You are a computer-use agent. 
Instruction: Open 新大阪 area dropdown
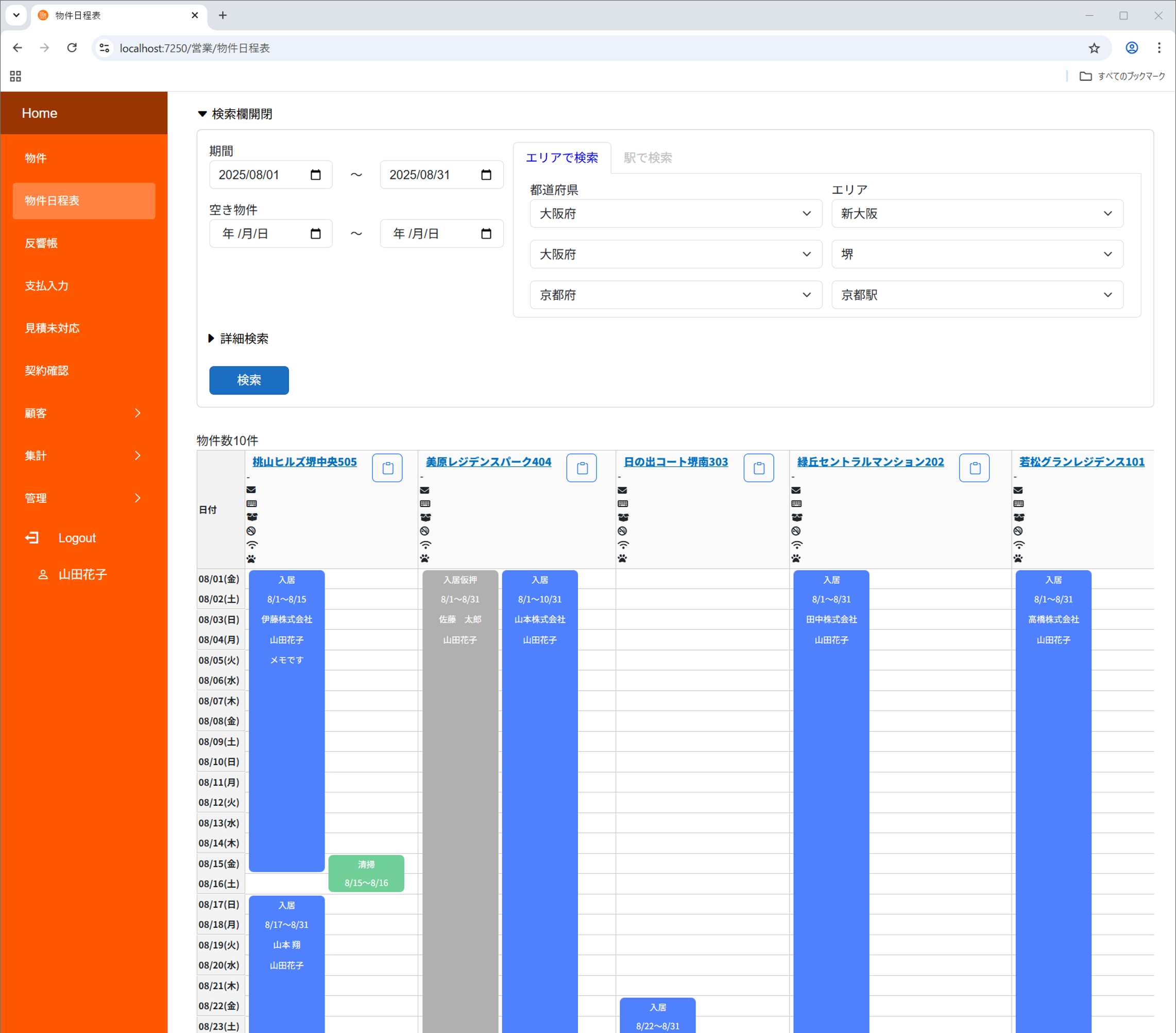coord(976,213)
